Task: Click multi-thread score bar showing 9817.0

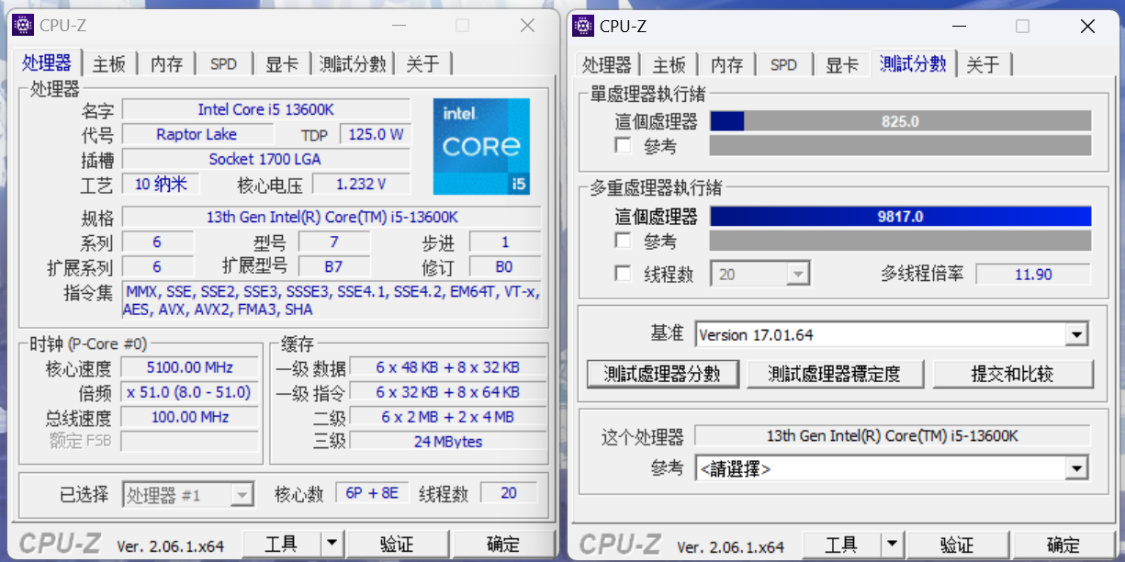Action: (x=900, y=216)
